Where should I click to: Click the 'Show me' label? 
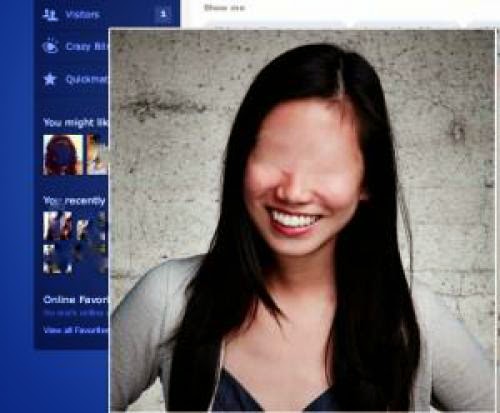pos(224,7)
